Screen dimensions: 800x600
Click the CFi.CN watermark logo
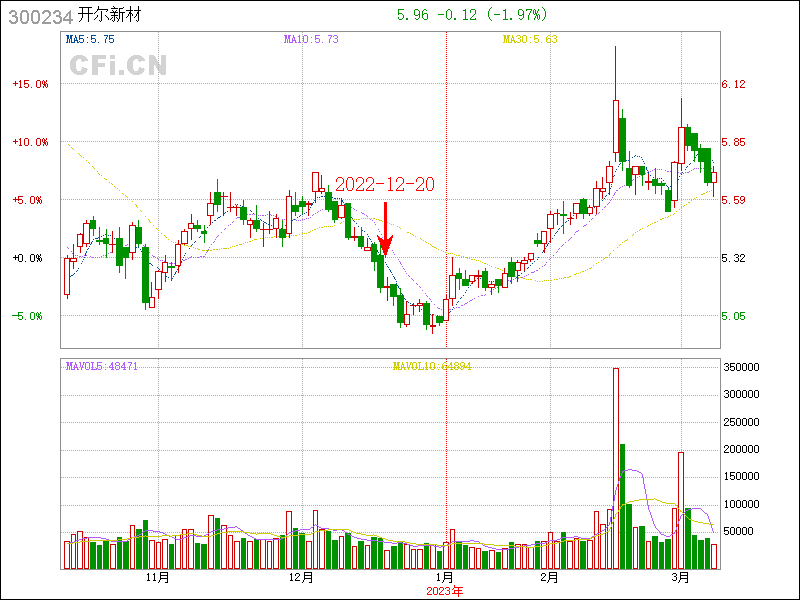[118, 66]
